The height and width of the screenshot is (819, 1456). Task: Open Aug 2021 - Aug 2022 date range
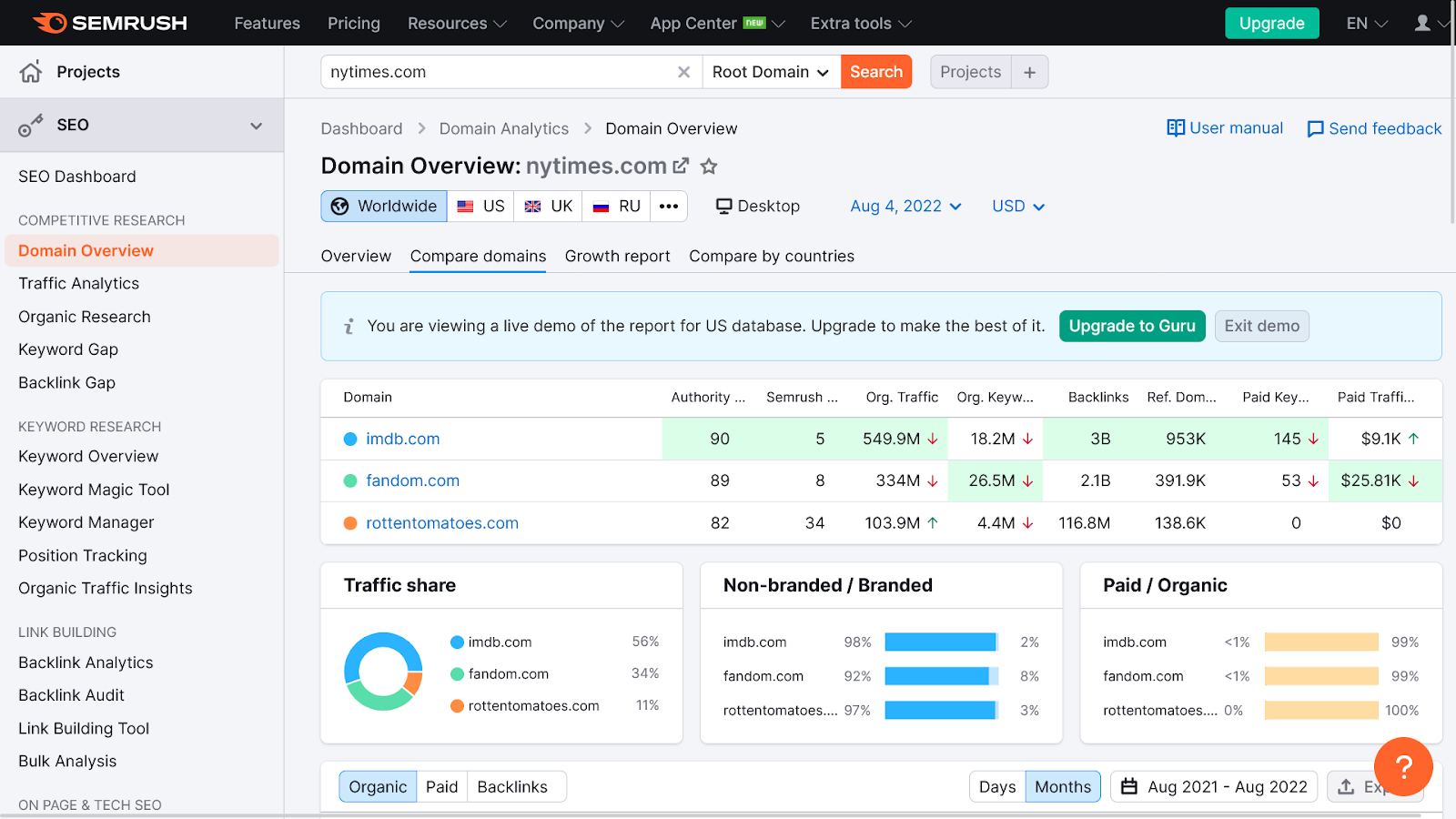coord(1215,786)
